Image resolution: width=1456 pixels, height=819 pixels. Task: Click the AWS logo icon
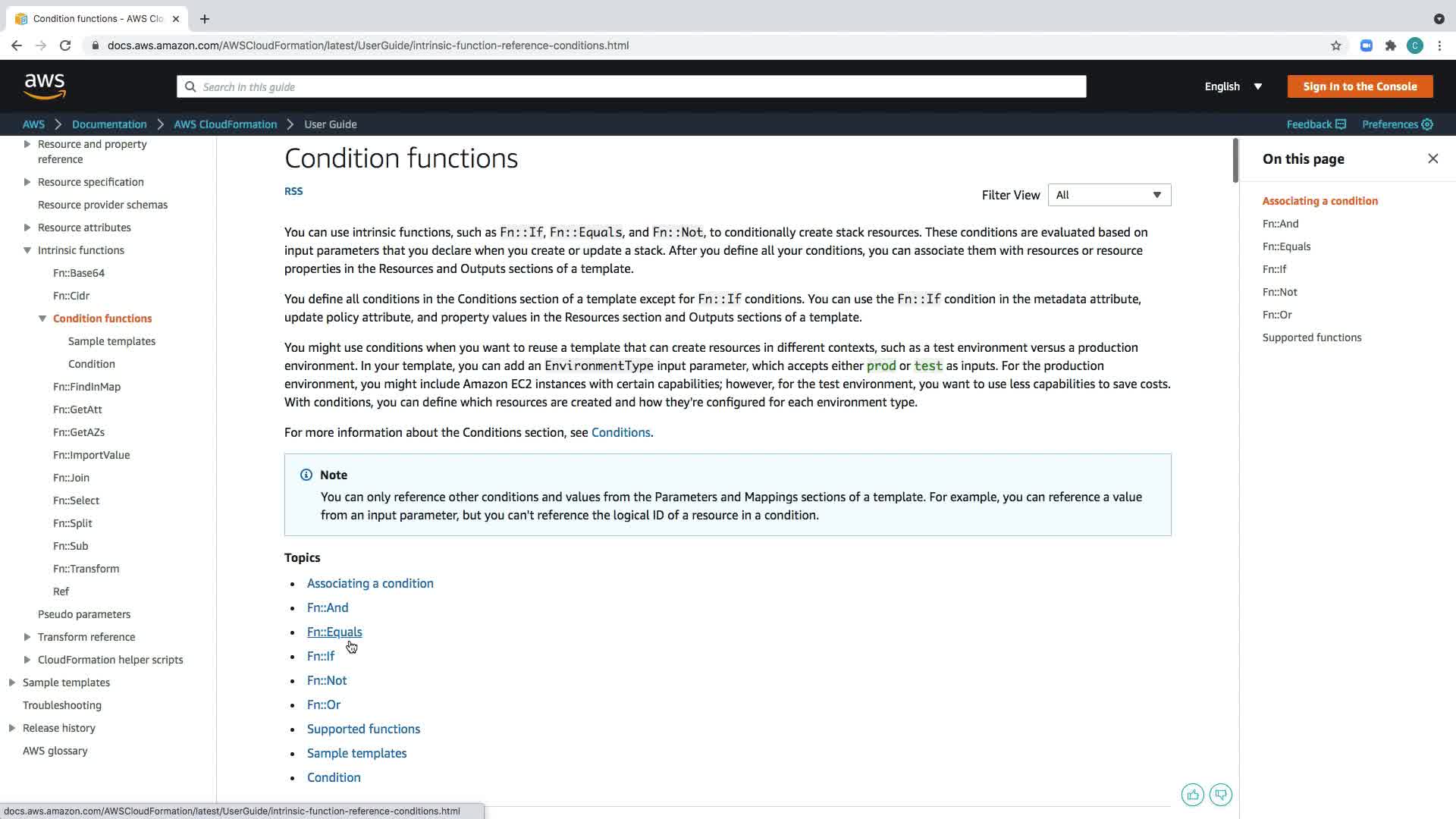pos(45,86)
